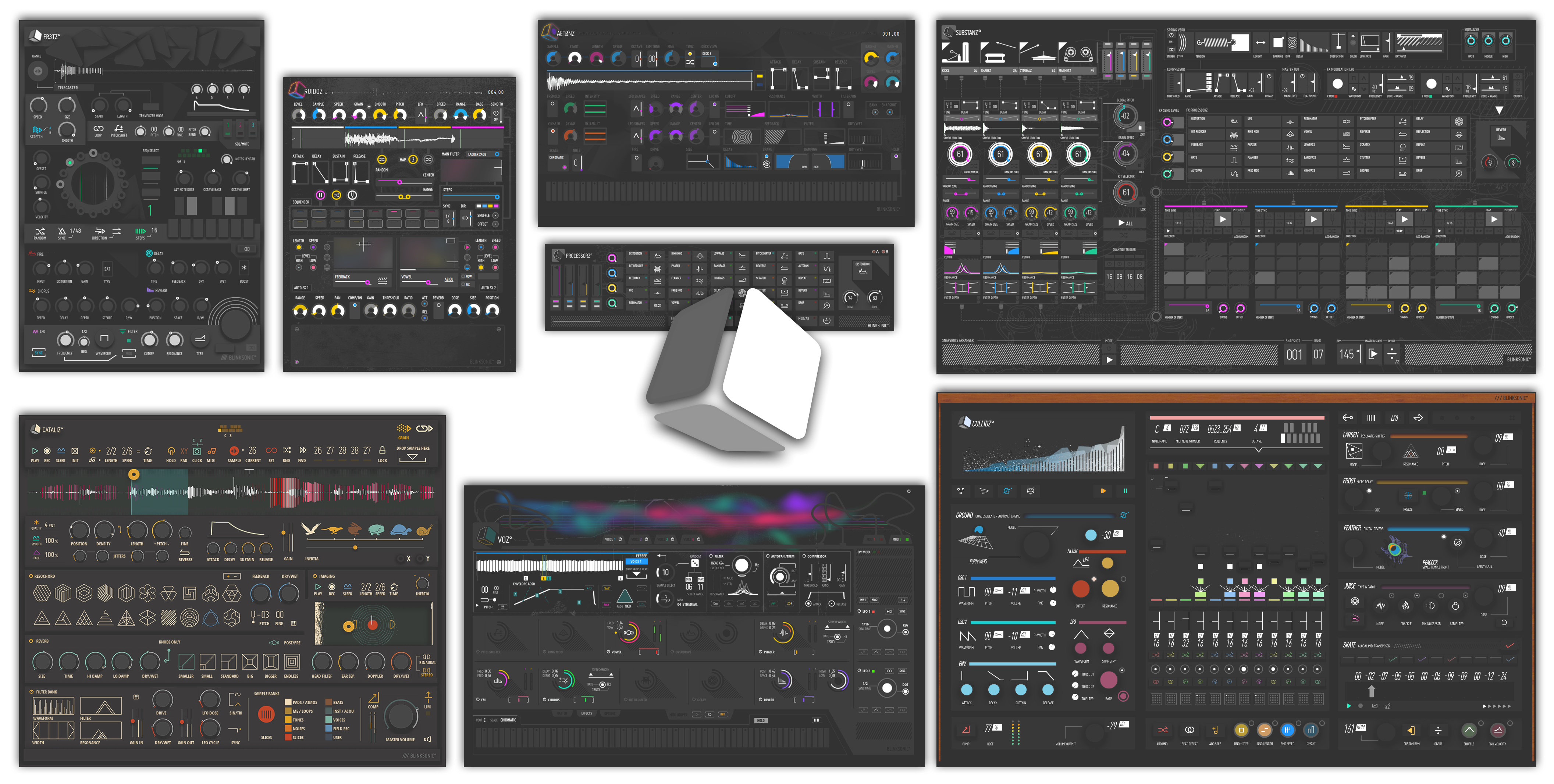1554x784 pixels.
Task: Toggle the REVERB power switch in Cataliz
Action: (x=31, y=641)
